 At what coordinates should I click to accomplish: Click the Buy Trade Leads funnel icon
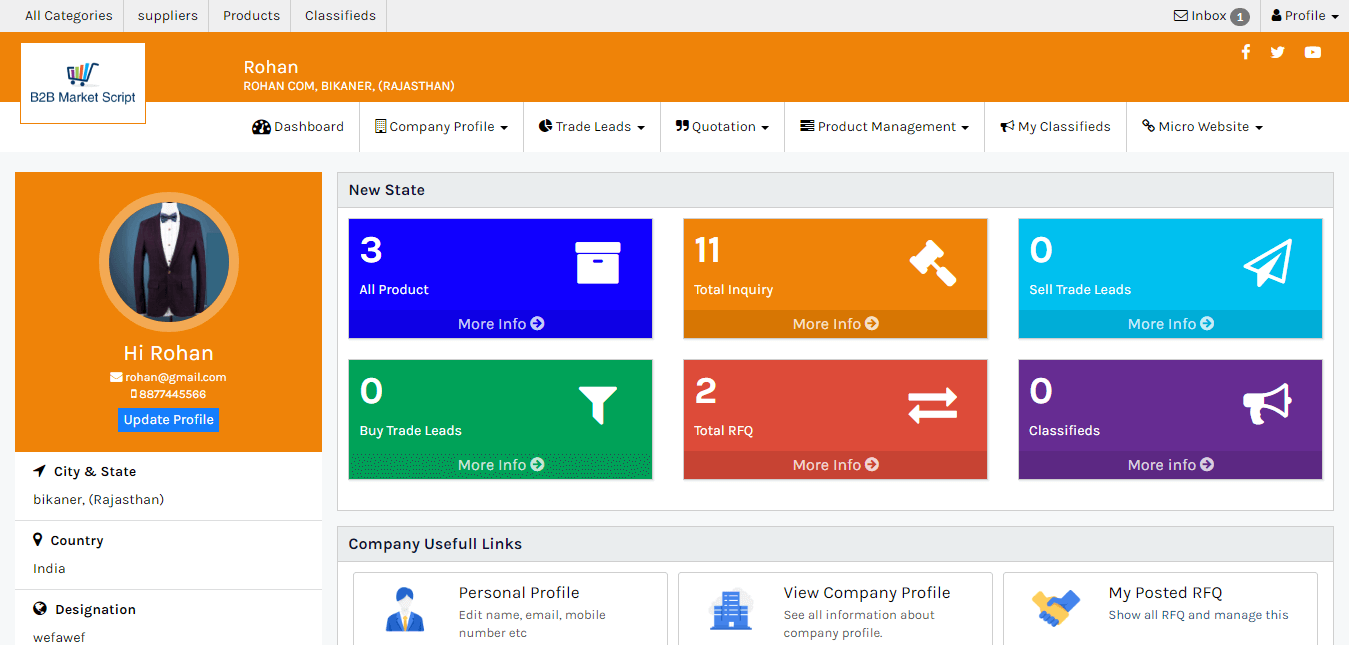click(x=597, y=404)
